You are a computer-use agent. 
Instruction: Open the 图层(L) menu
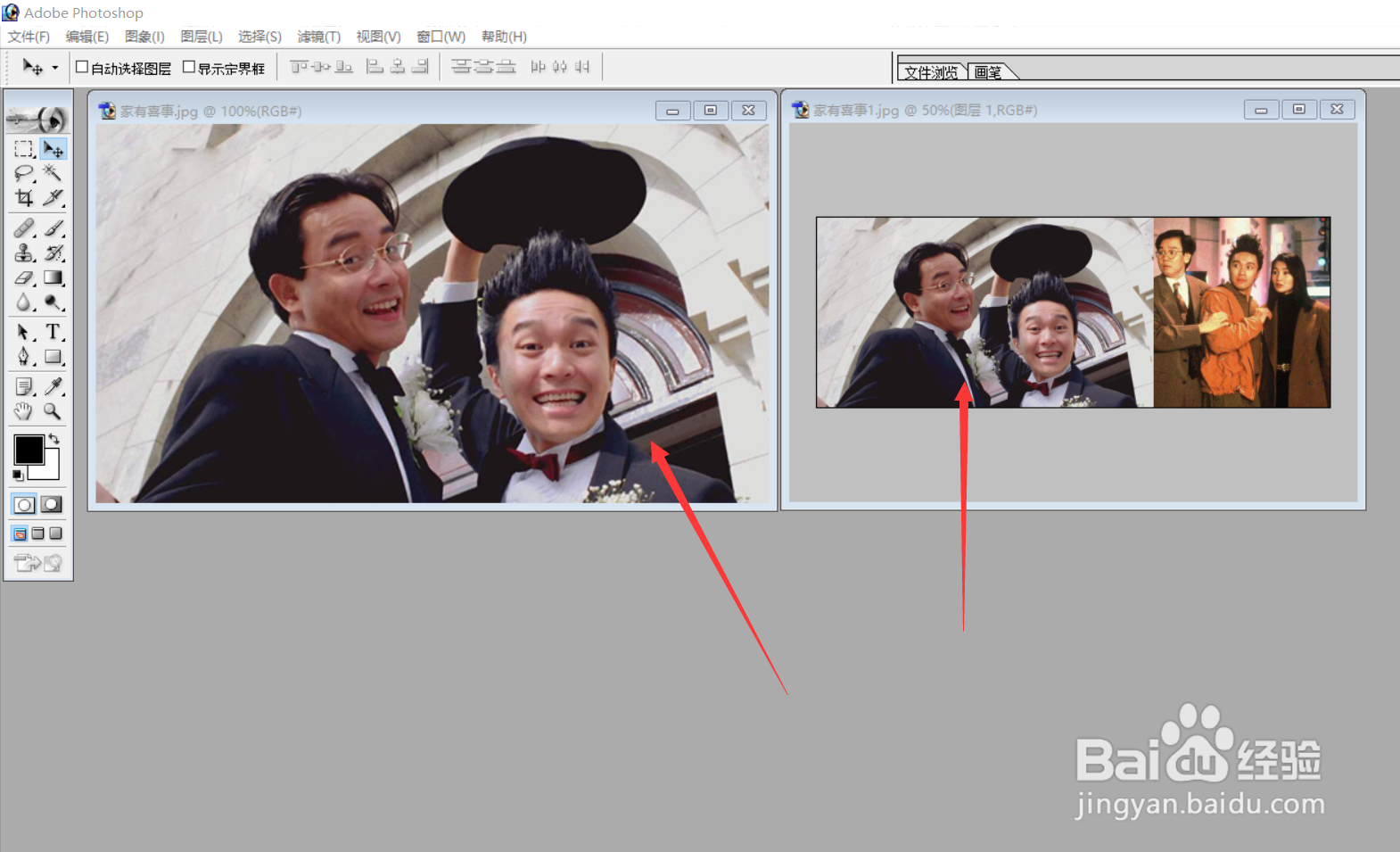tap(202, 37)
